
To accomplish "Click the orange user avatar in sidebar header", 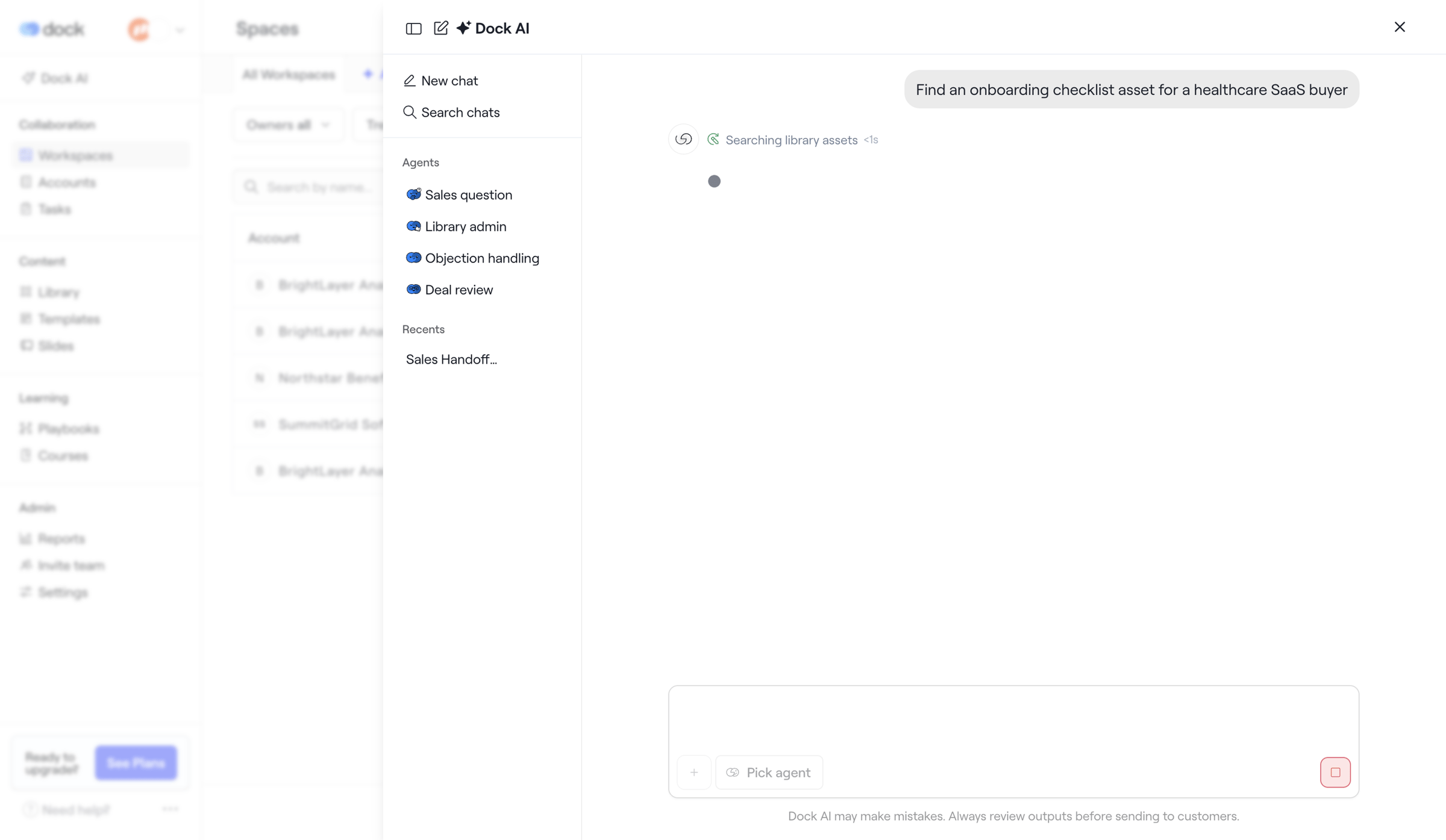I will (139, 29).
